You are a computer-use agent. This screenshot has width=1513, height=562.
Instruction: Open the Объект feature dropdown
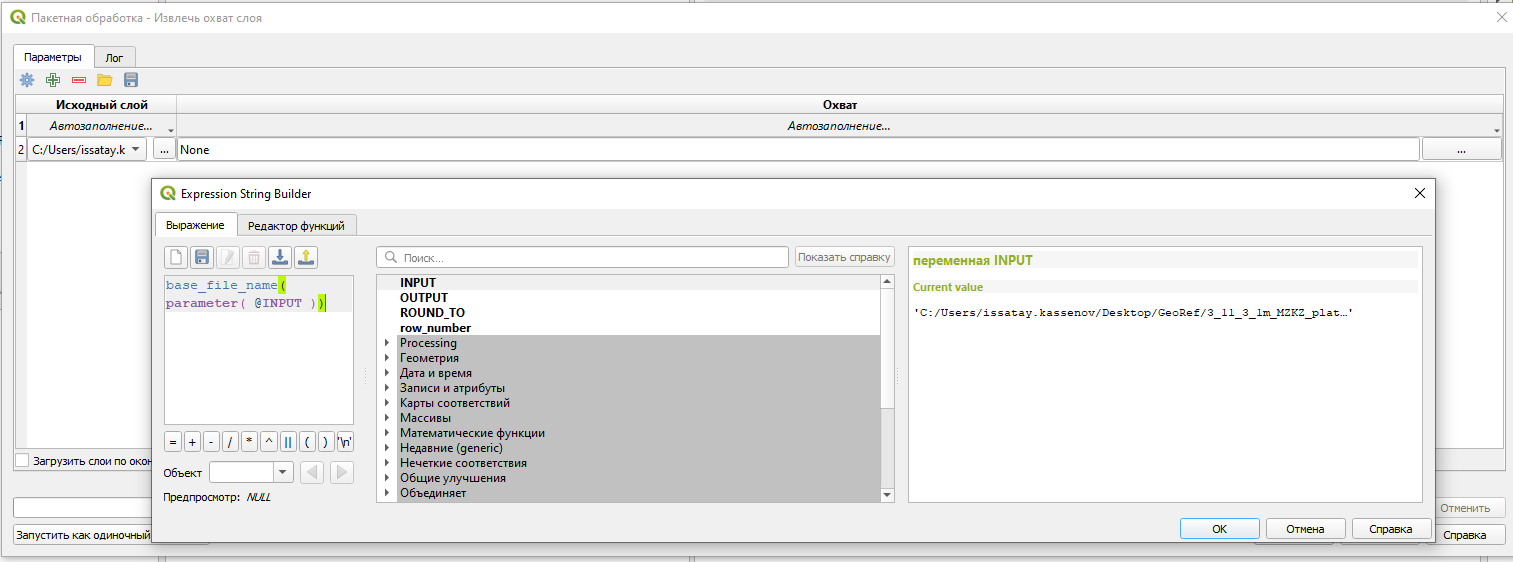tap(251, 473)
